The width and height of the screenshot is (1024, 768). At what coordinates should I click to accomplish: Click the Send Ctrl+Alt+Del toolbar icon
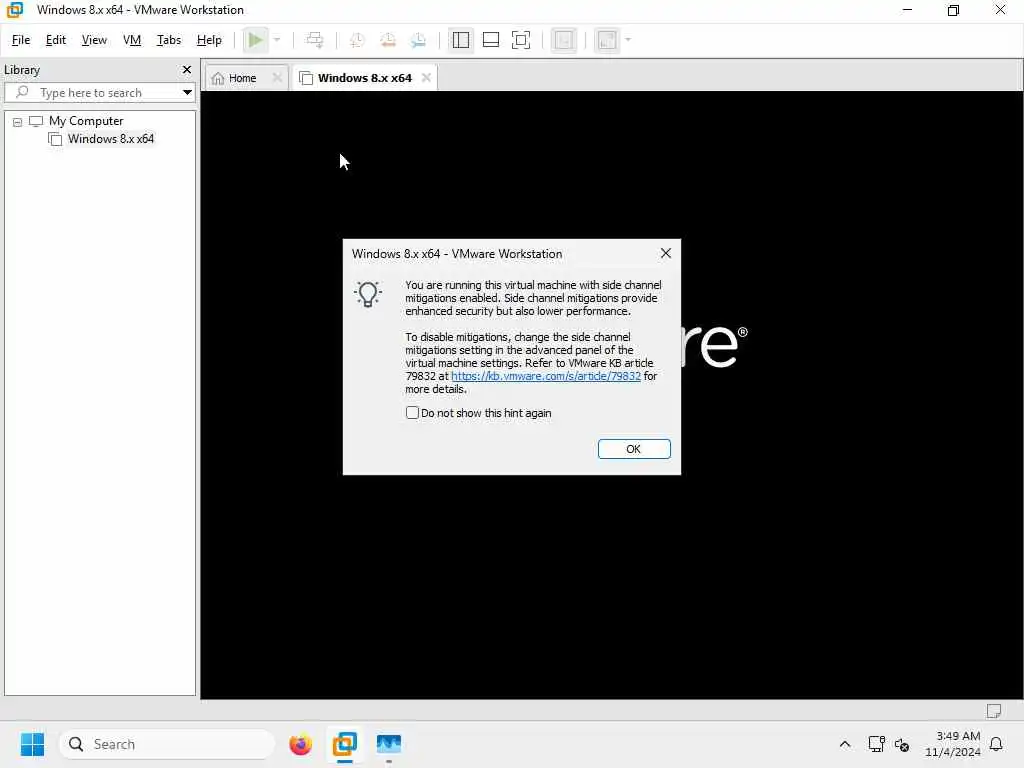point(315,40)
